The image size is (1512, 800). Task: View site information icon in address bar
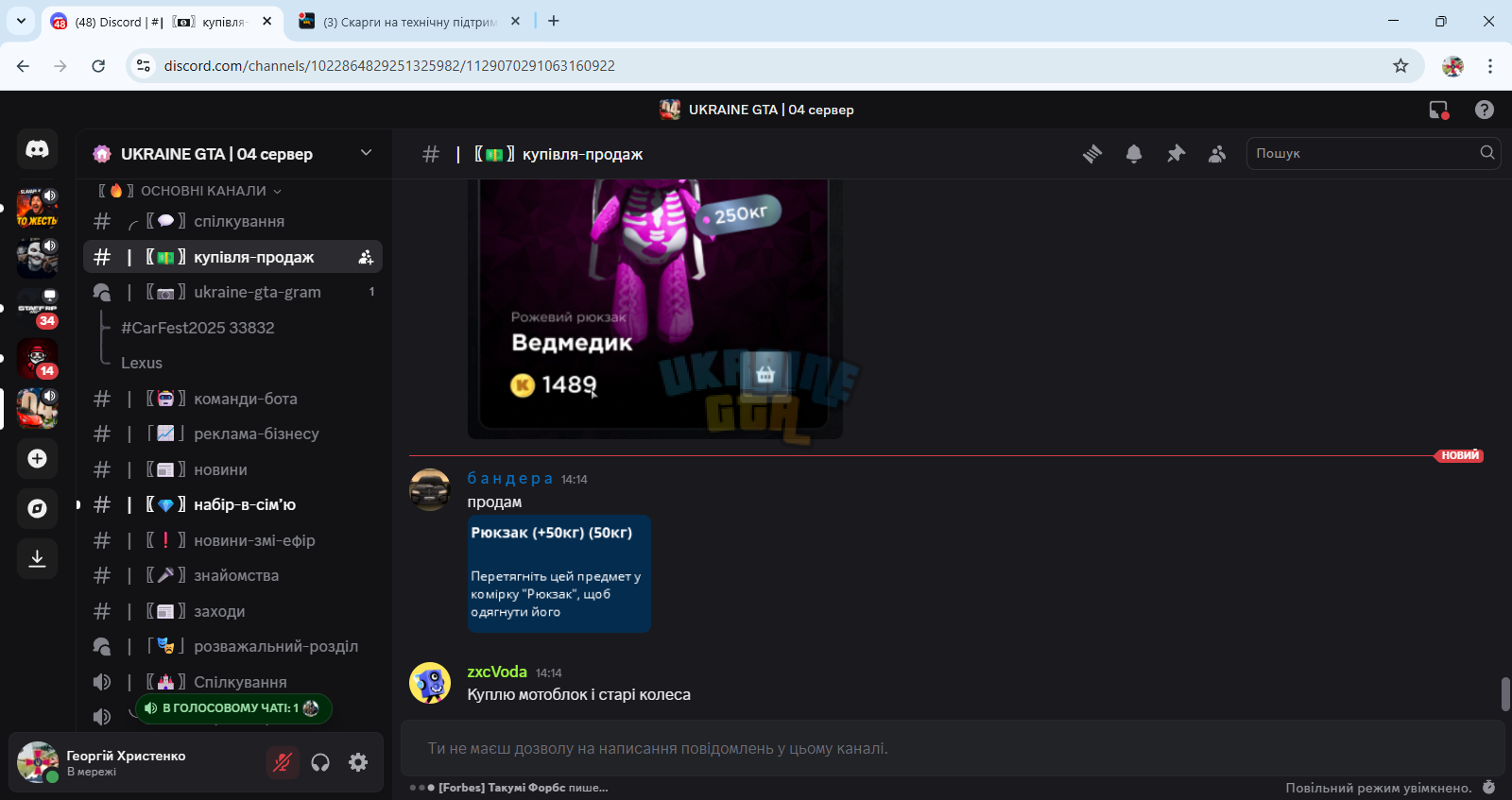coord(144,65)
